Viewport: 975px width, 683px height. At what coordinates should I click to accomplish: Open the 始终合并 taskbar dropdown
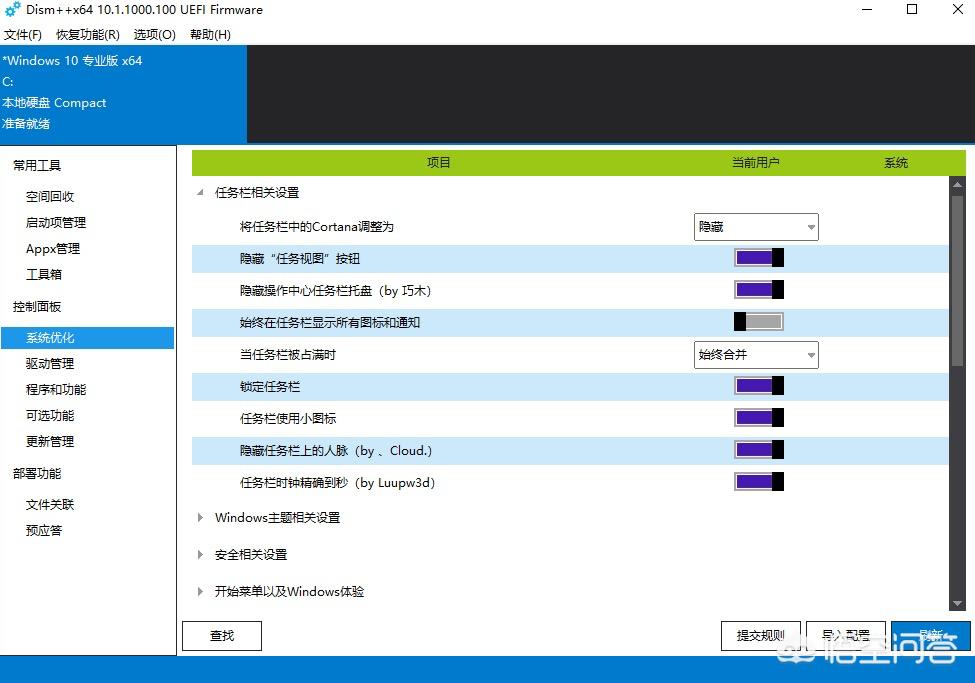[x=756, y=355]
